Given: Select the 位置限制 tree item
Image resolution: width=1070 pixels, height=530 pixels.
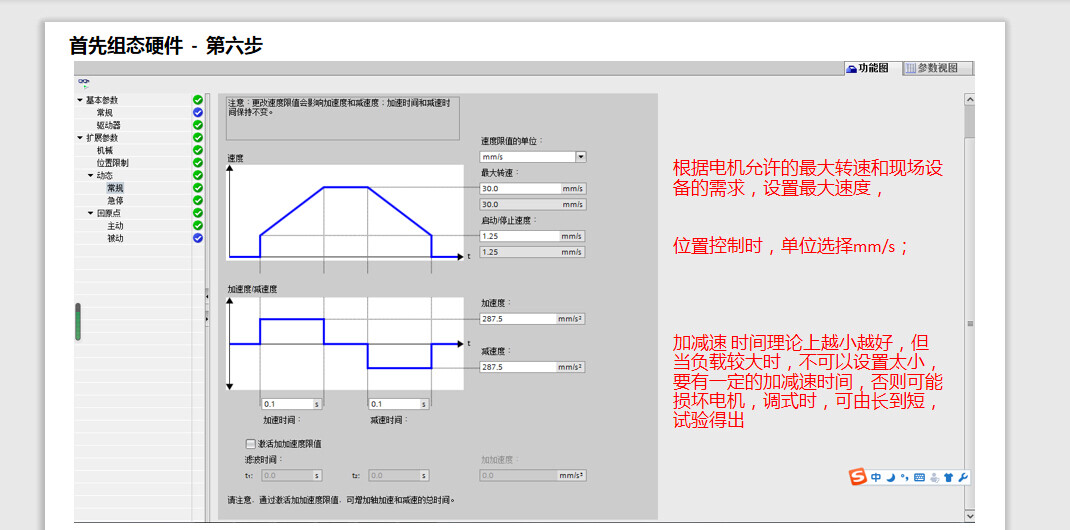Looking at the screenshot, I should pos(113,163).
